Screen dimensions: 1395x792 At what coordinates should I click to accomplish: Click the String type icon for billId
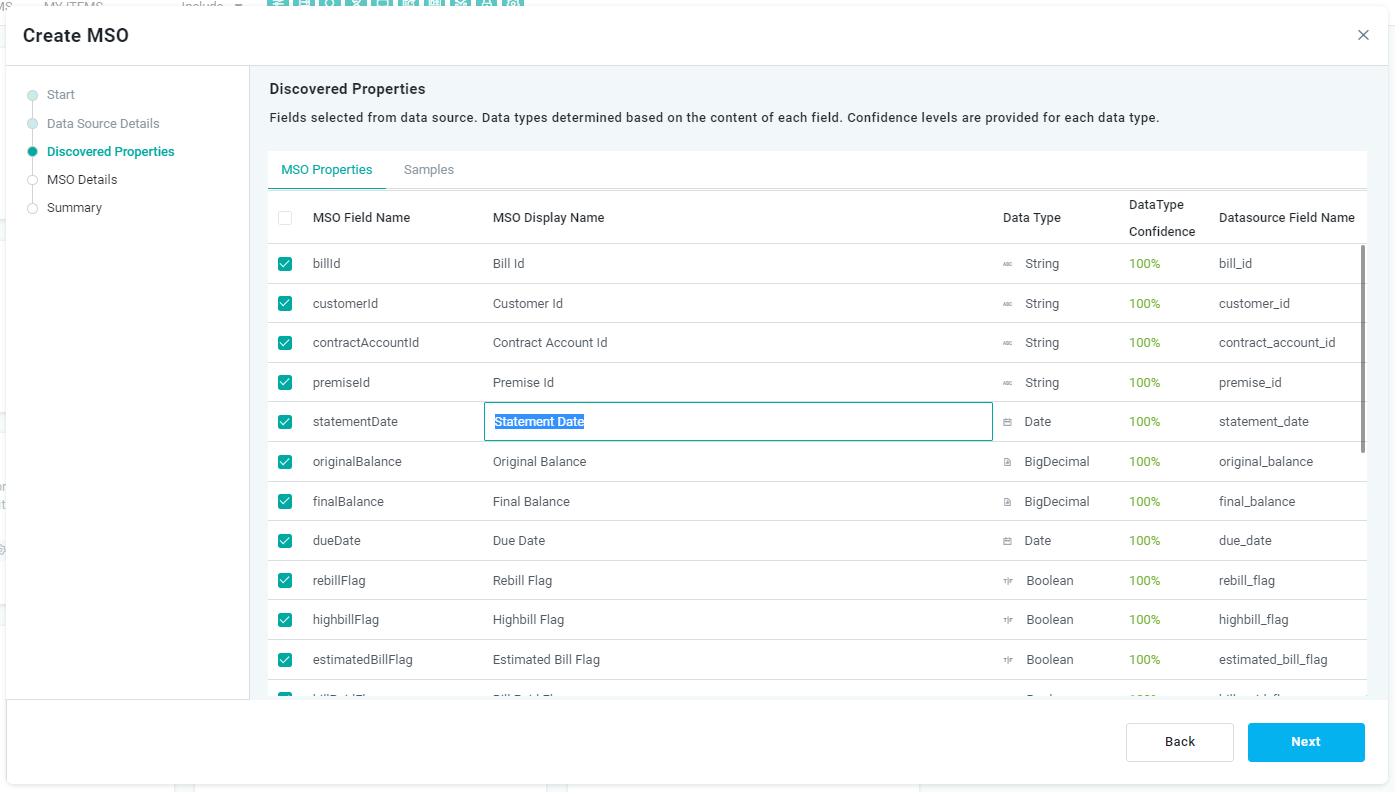[x=1007, y=264]
